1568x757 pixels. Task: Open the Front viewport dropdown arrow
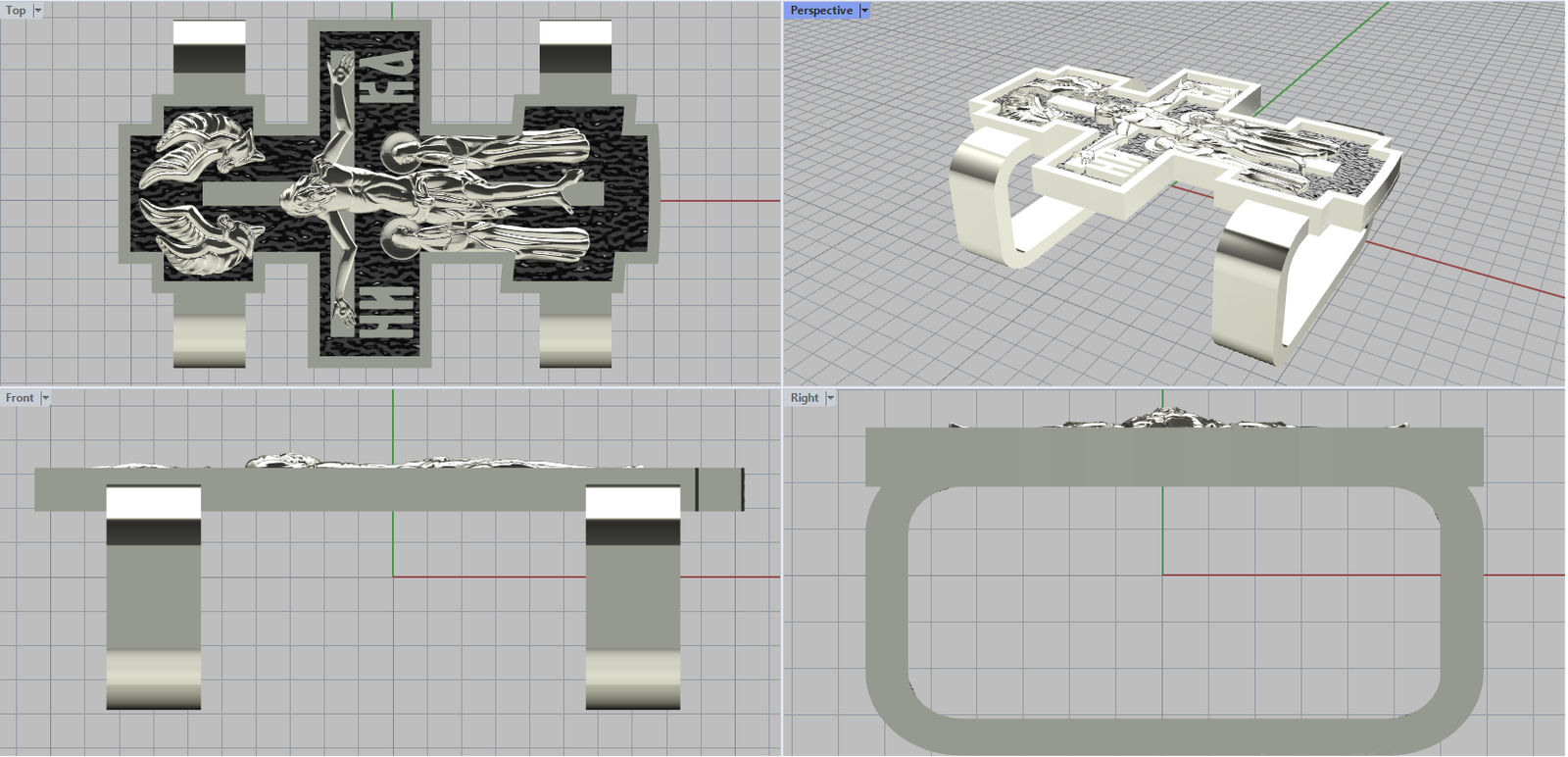point(45,398)
